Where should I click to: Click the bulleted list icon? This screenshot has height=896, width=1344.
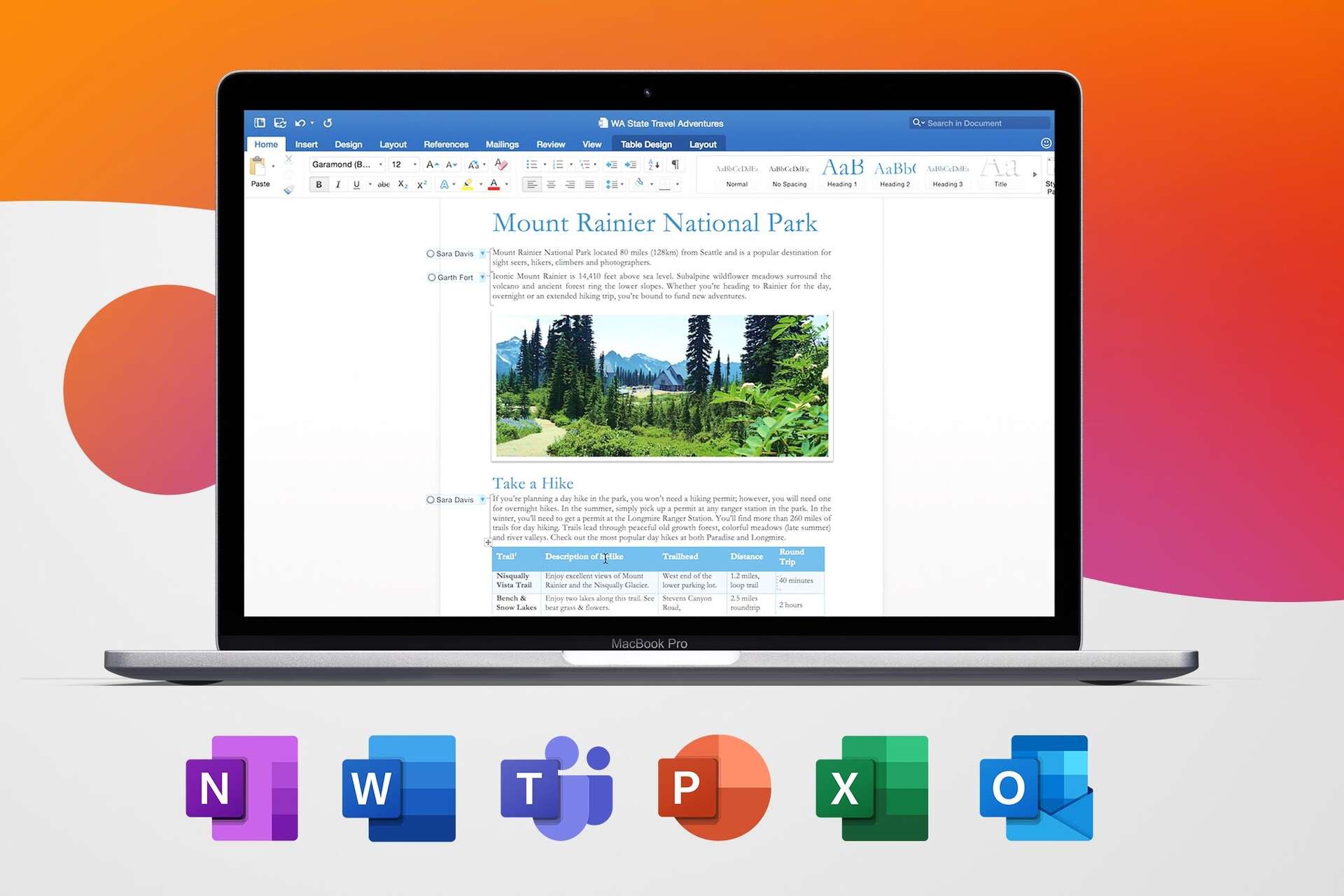coord(532,164)
